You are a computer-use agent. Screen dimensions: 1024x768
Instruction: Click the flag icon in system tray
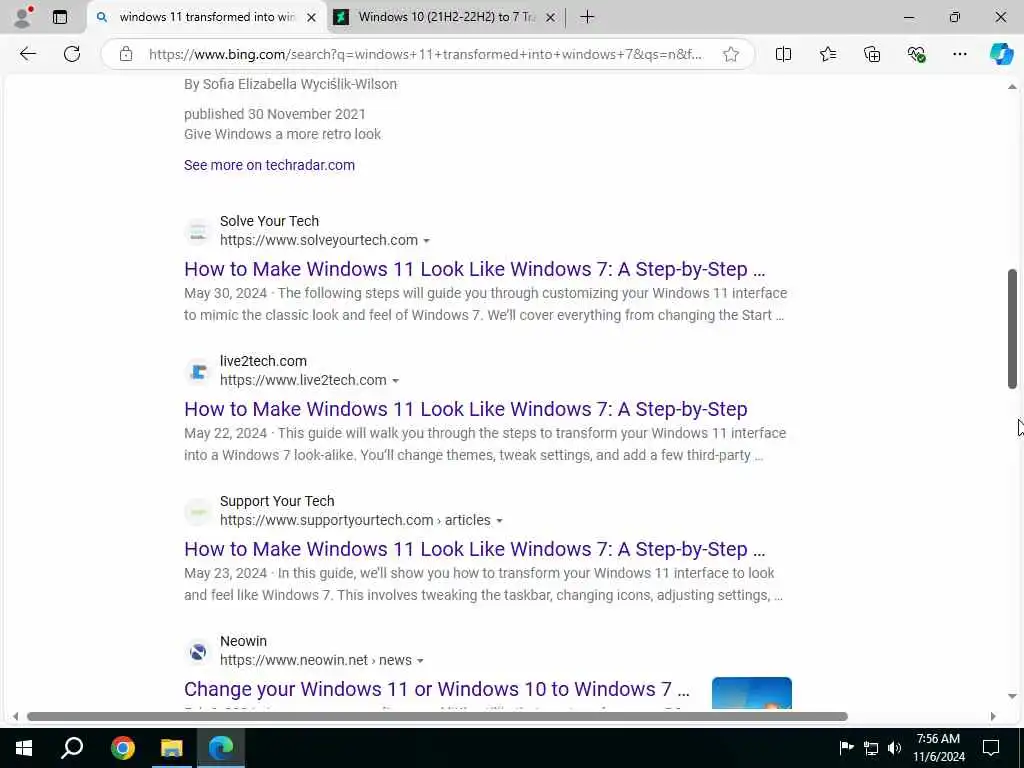coord(846,748)
